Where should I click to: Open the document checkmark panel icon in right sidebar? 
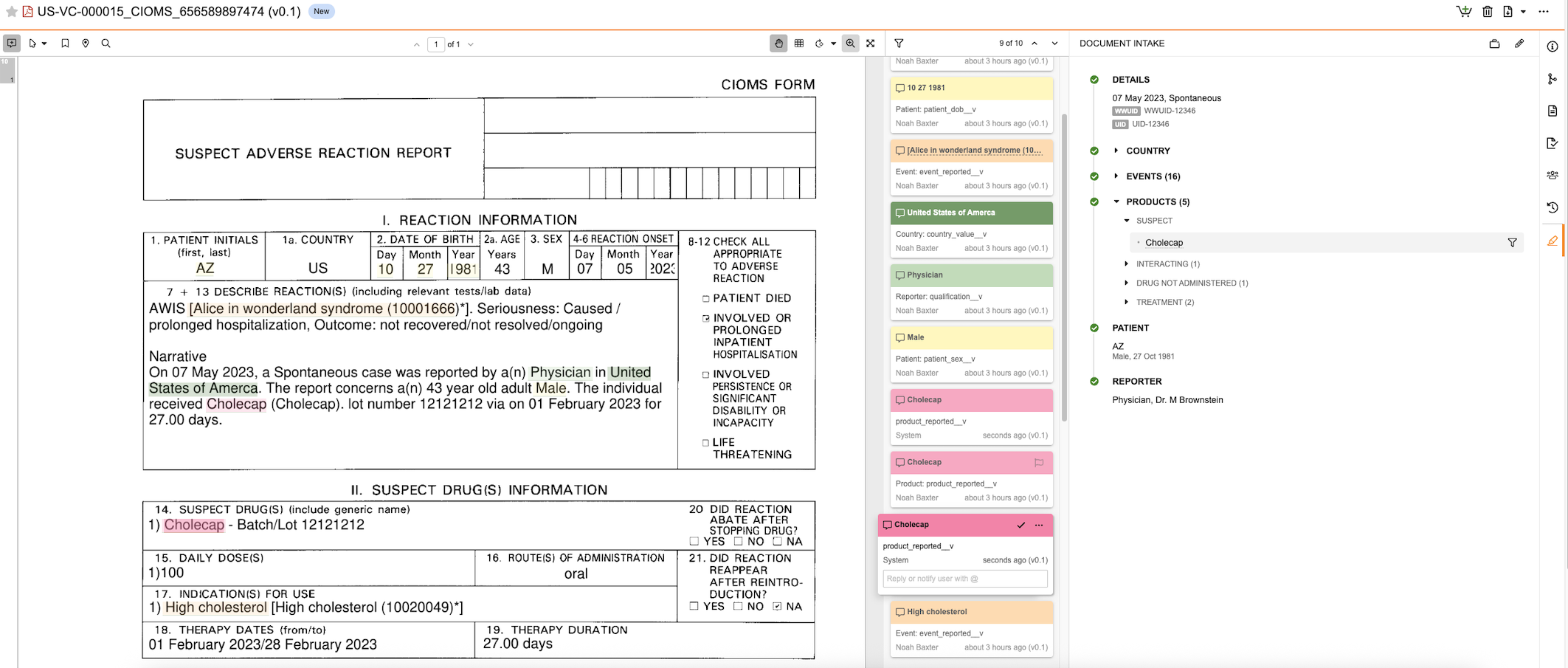[x=1553, y=143]
